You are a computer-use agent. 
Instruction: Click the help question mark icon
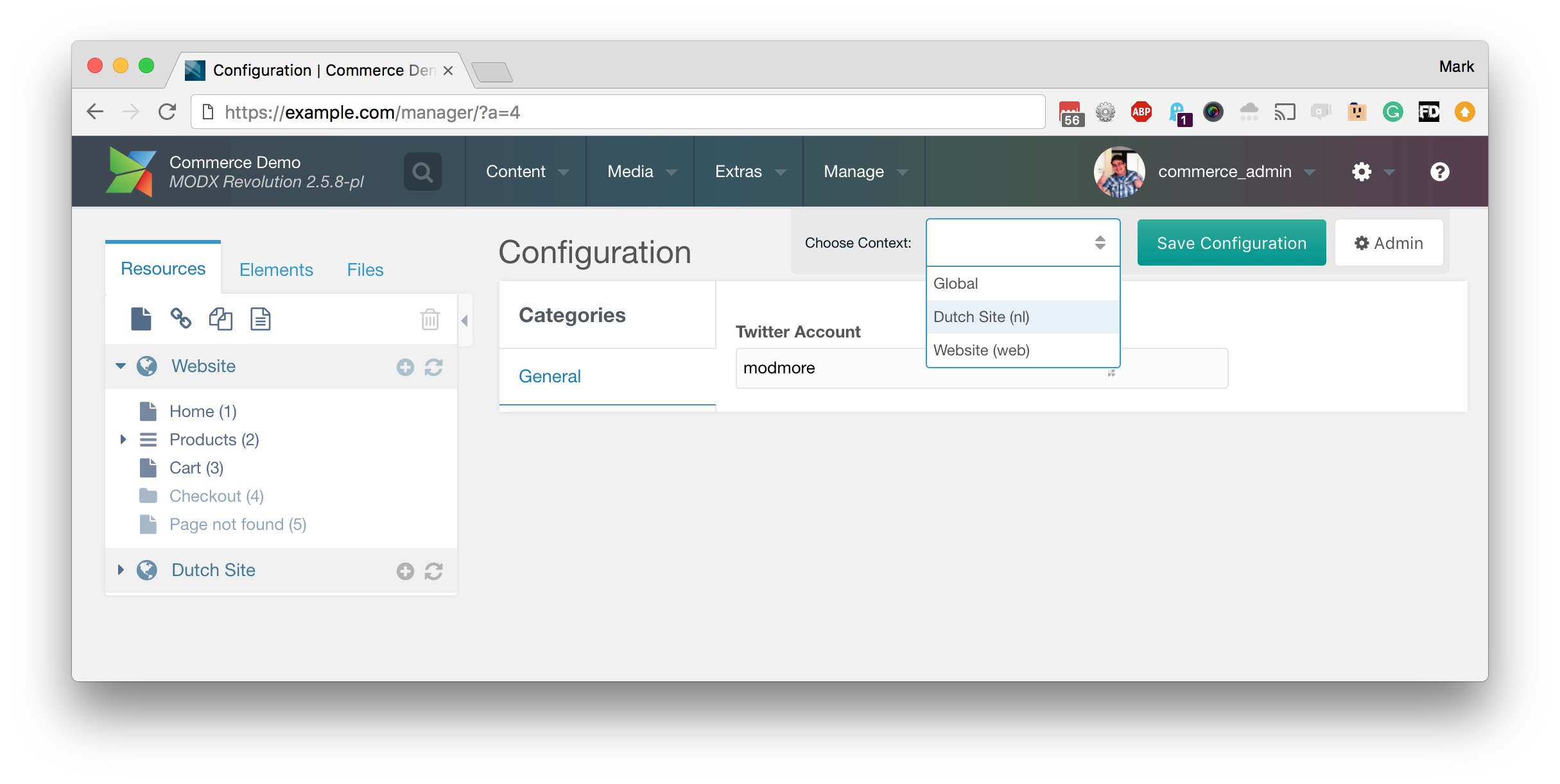point(1439,171)
